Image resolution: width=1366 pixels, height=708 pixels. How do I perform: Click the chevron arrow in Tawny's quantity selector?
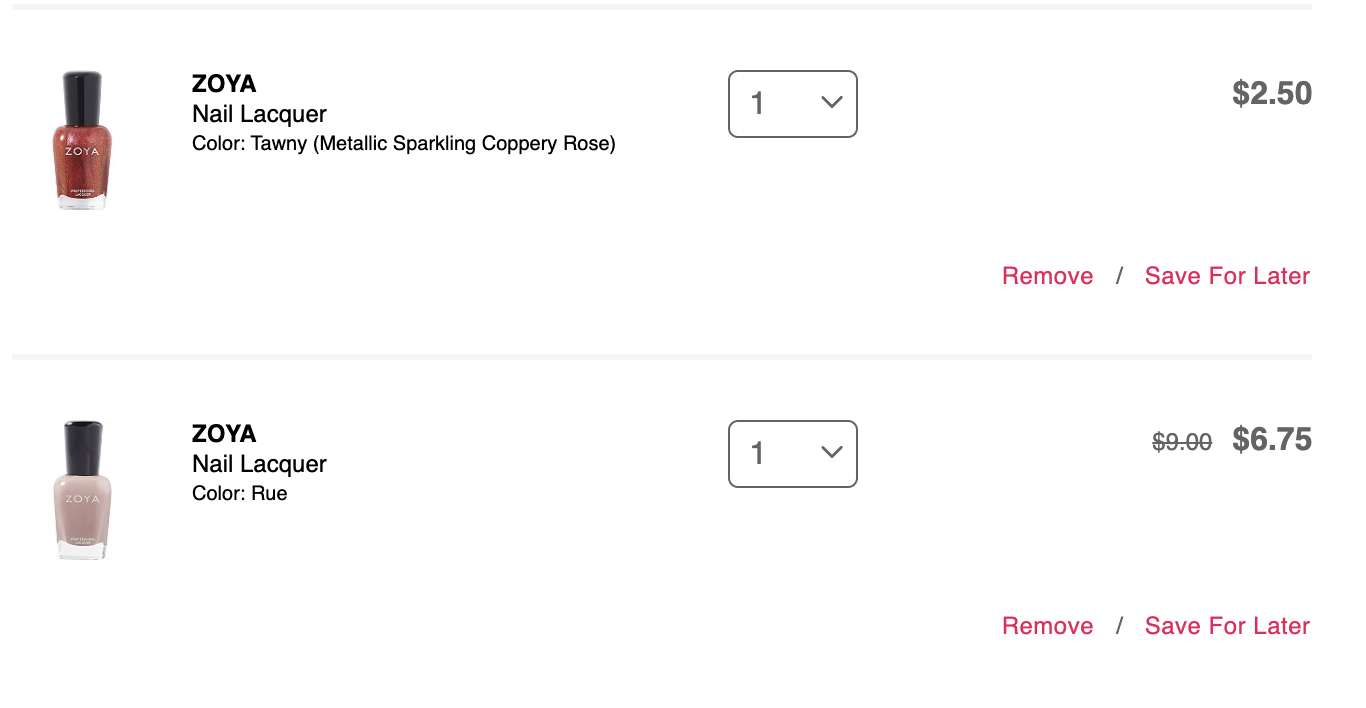pos(831,102)
